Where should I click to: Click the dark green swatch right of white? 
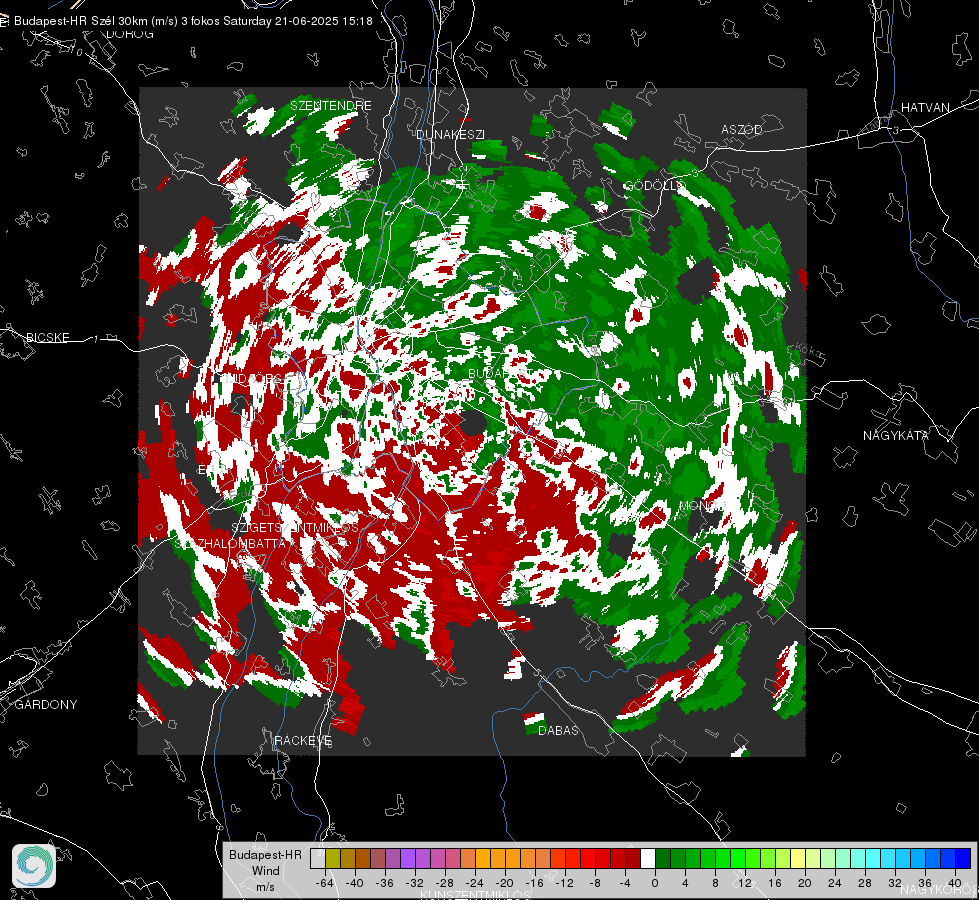click(x=662, y=859)
